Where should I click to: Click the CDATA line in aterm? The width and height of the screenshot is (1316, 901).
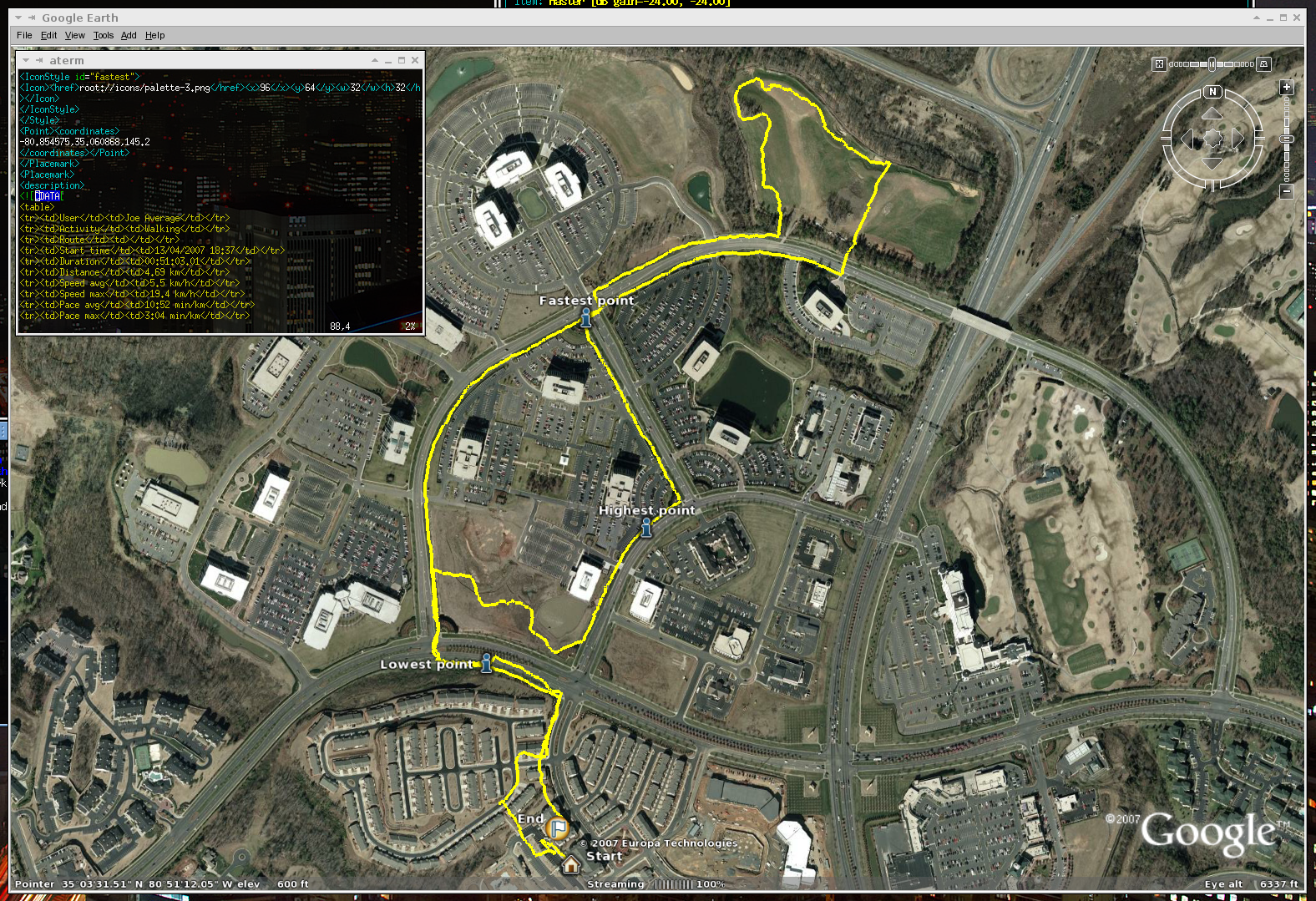pos(41,196)
